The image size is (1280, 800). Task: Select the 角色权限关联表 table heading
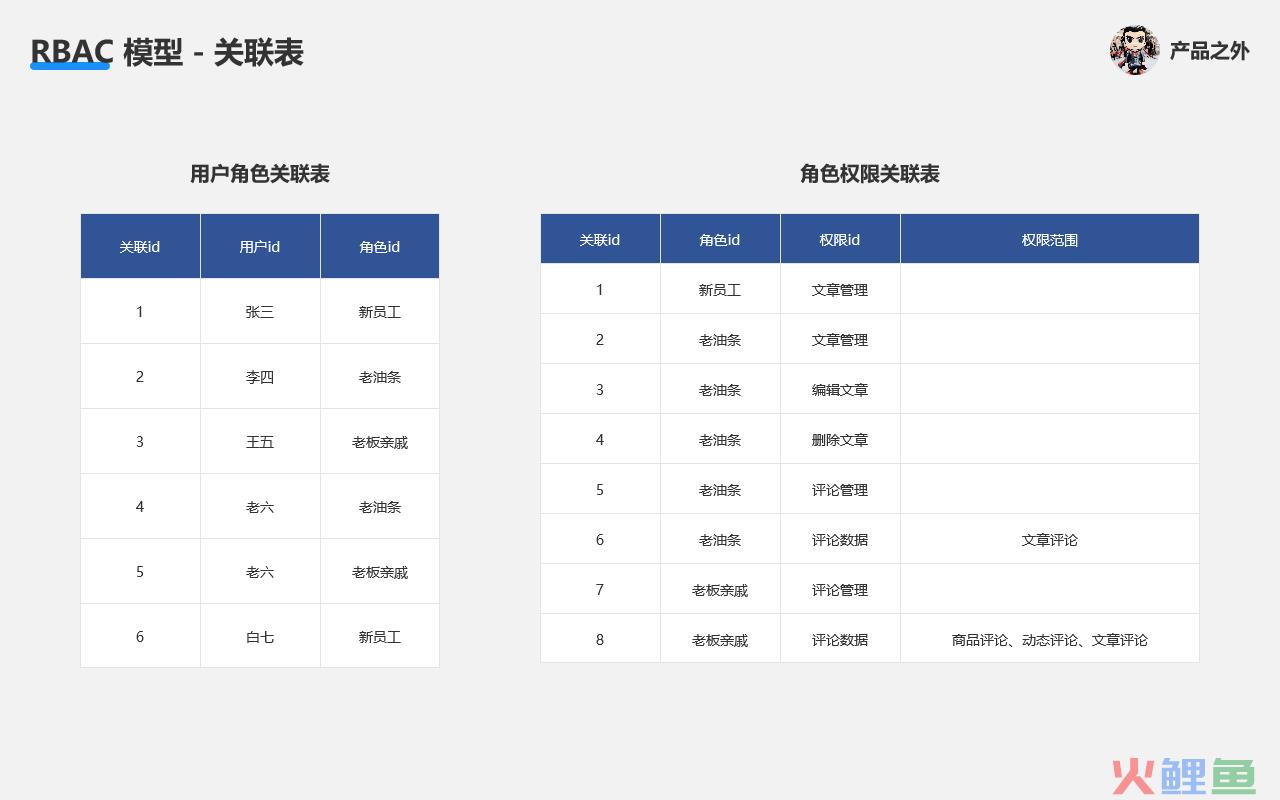pyautogui.click(x=870, y=174)
